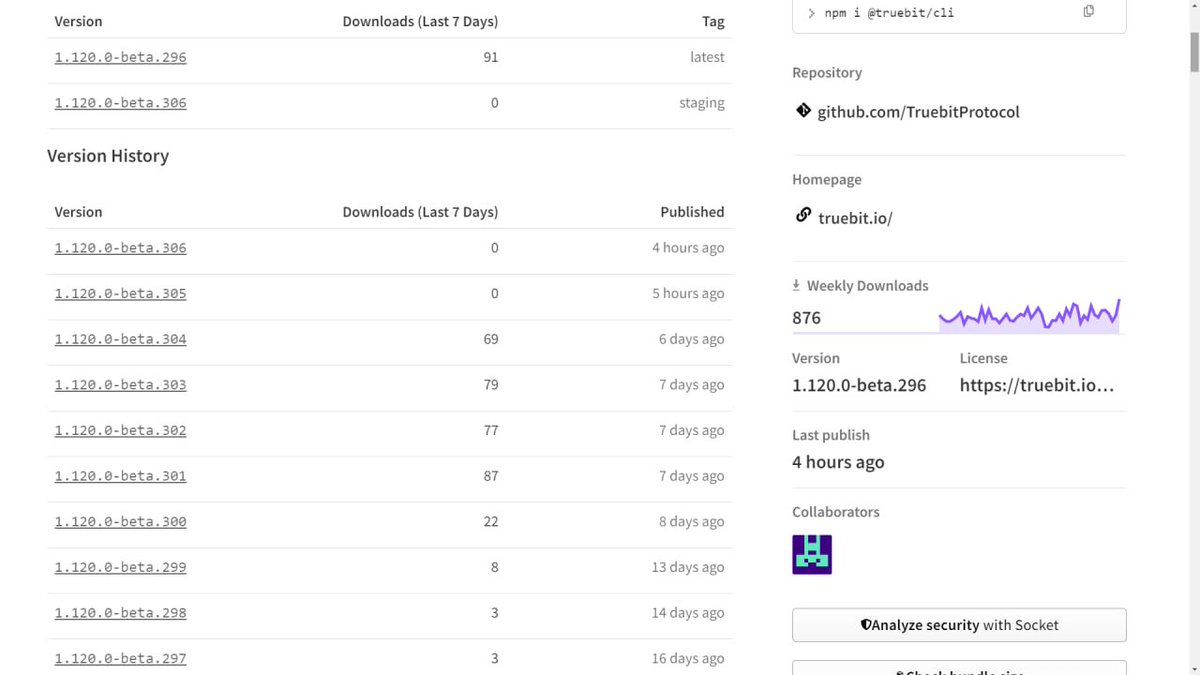Copy the npm install command icon

[x=1088, y=11]
